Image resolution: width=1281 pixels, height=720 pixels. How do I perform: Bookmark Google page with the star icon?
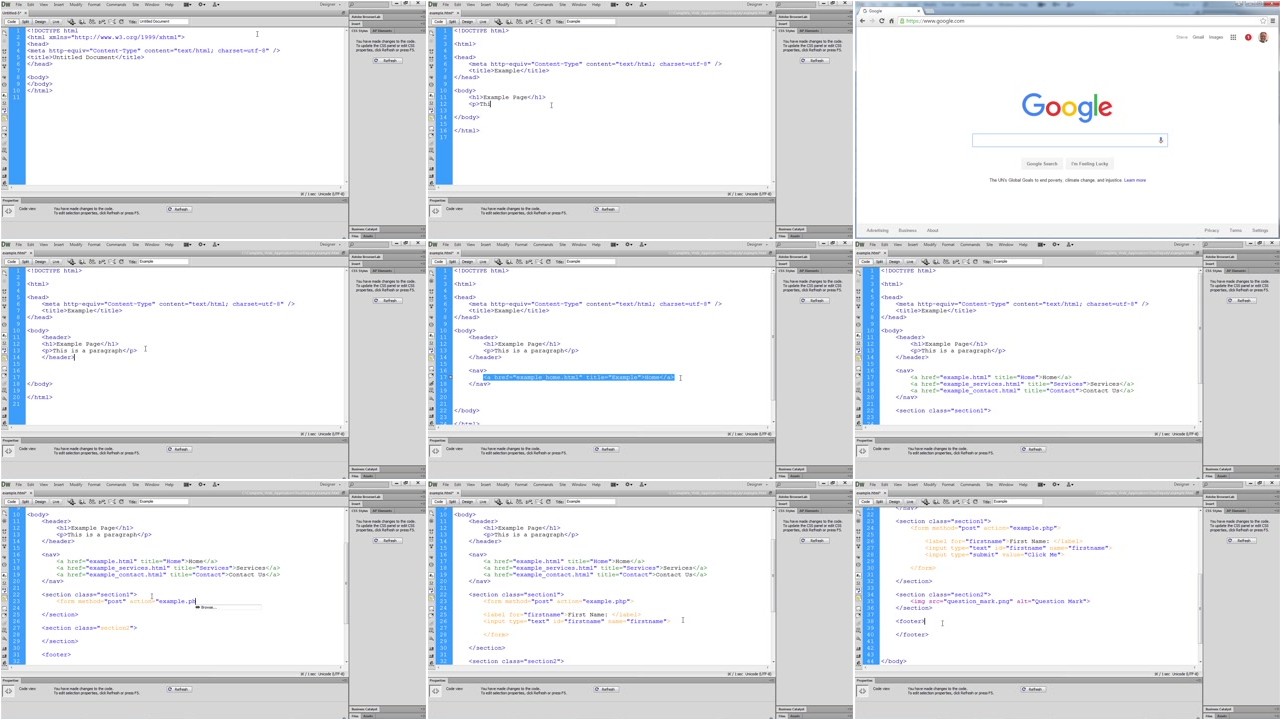point(1263,21)
